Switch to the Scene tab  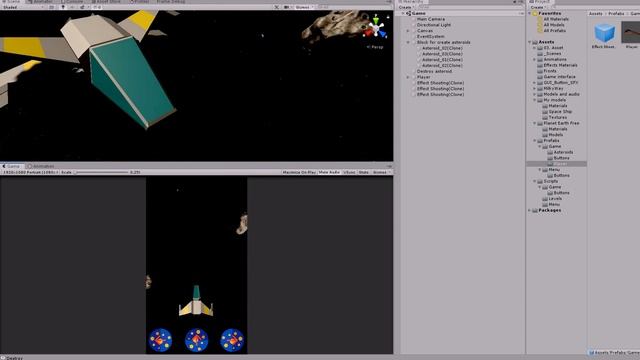pos(11,2)
